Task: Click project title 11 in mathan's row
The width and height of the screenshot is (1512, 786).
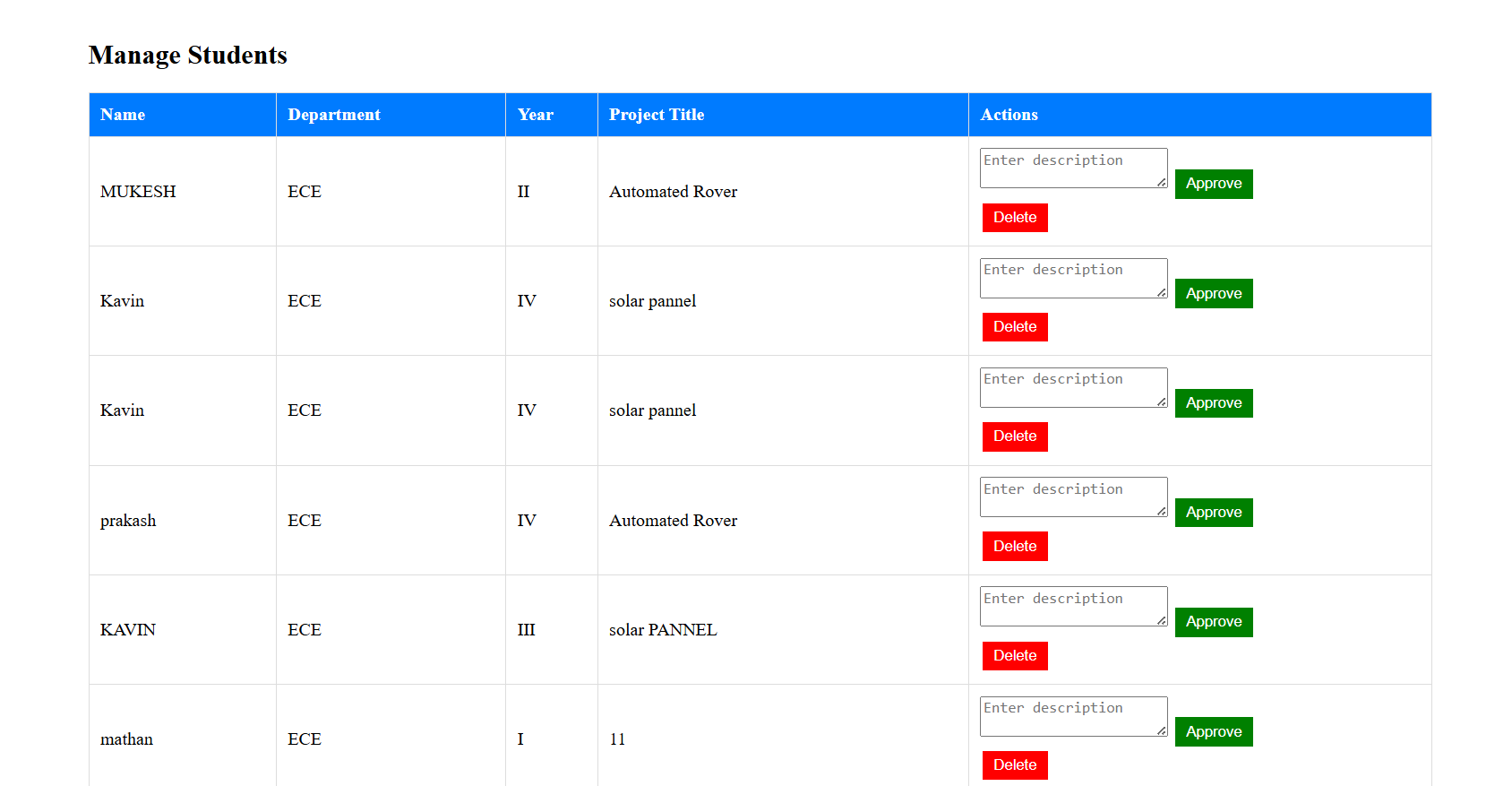Action: (617, 739)
